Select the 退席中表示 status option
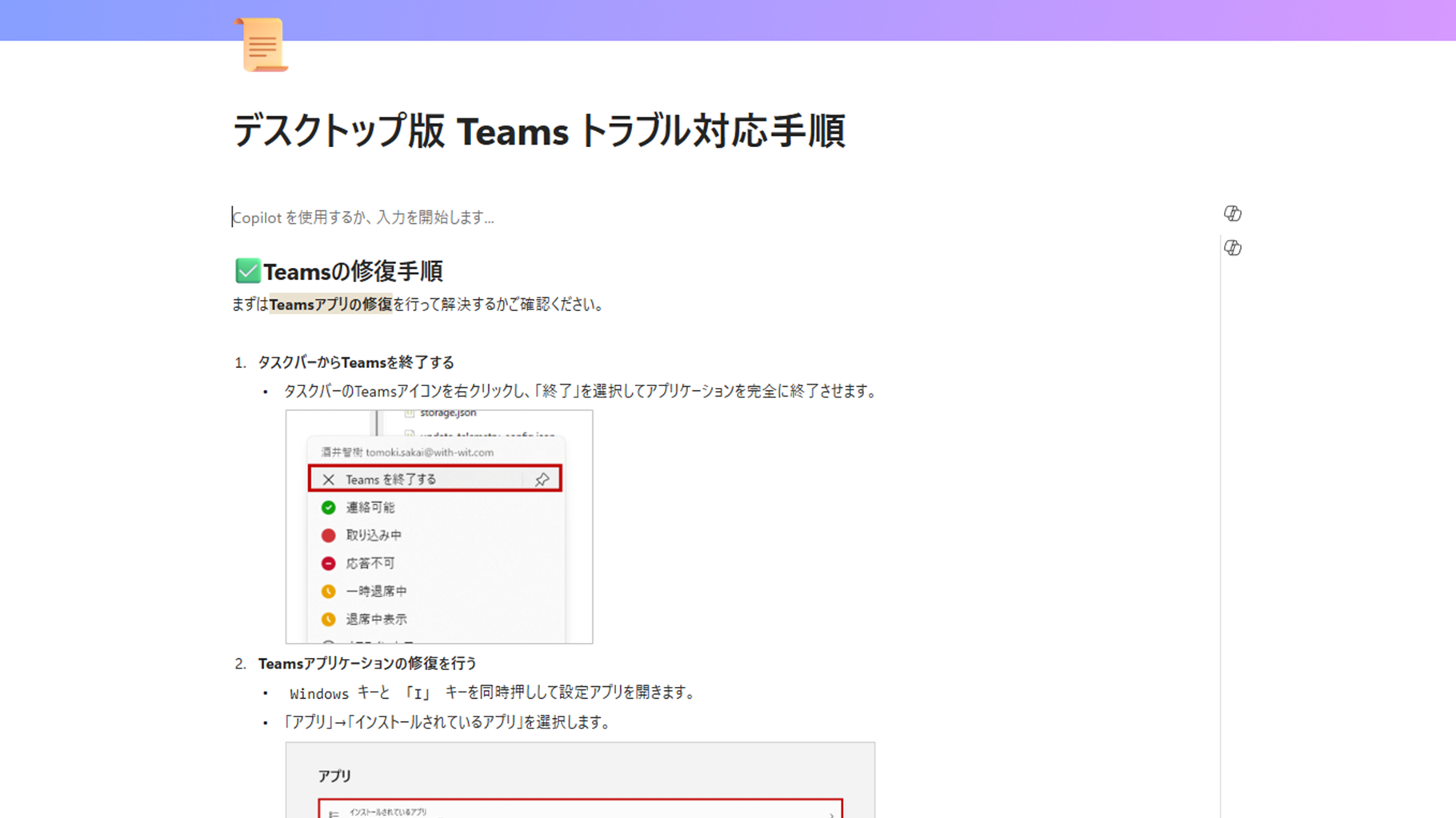This screenshot has width=1456, height=818. (376, 619)
